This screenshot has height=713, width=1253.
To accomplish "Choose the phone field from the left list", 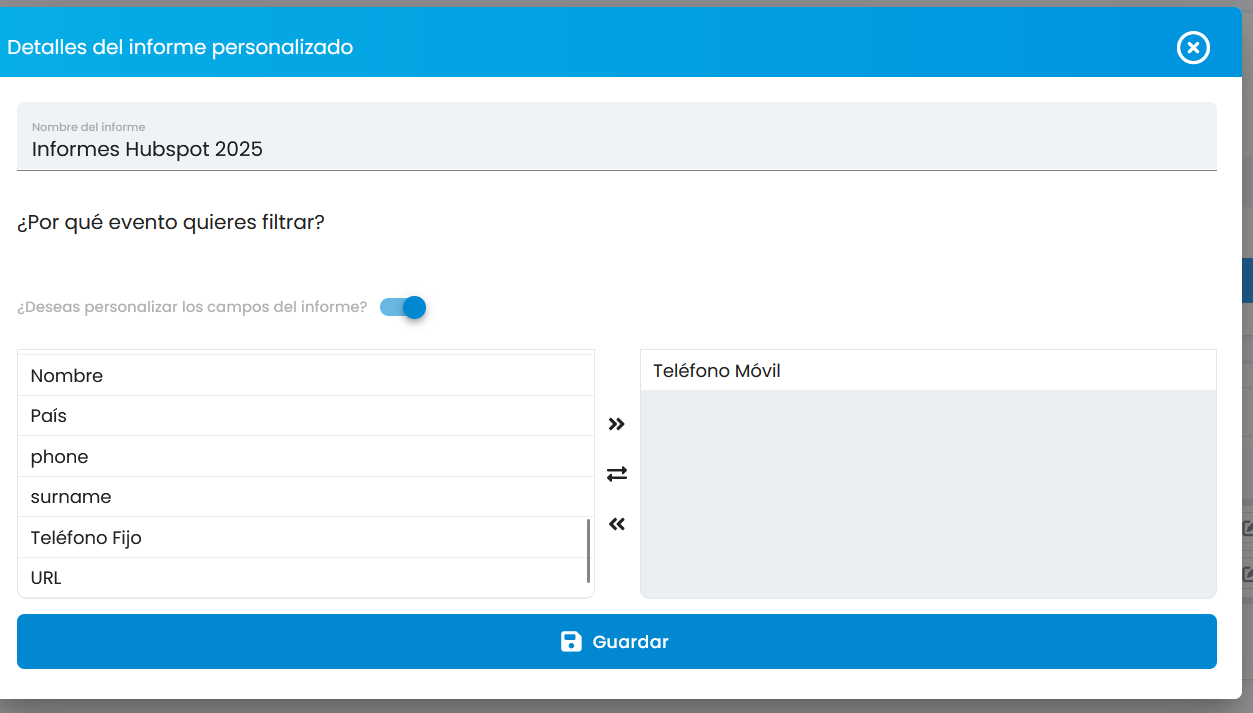I will pyautogui.click(x=60, y=457).
